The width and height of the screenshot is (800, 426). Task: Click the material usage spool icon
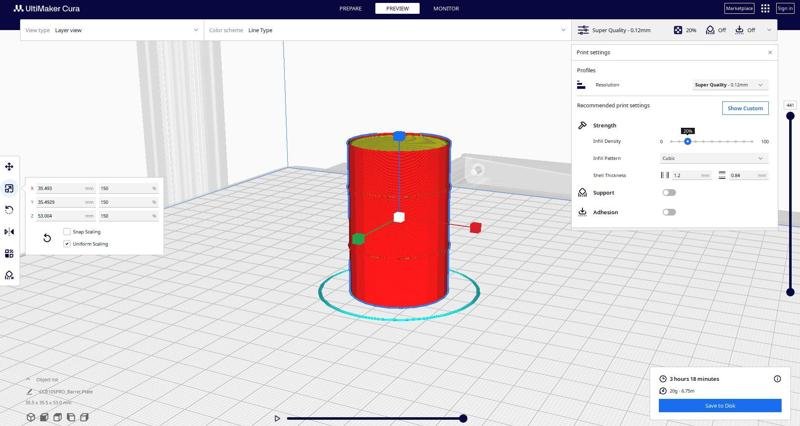(663, 391)
